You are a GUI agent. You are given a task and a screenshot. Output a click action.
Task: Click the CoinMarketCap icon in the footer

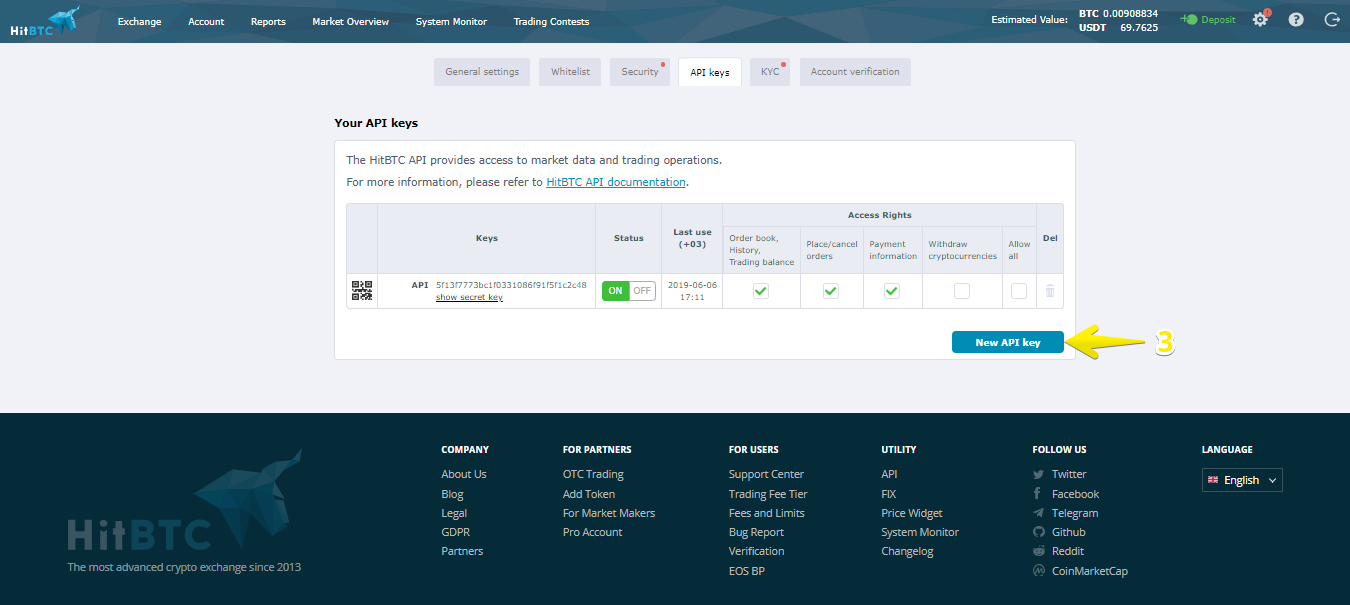(x=1039, y=571)
